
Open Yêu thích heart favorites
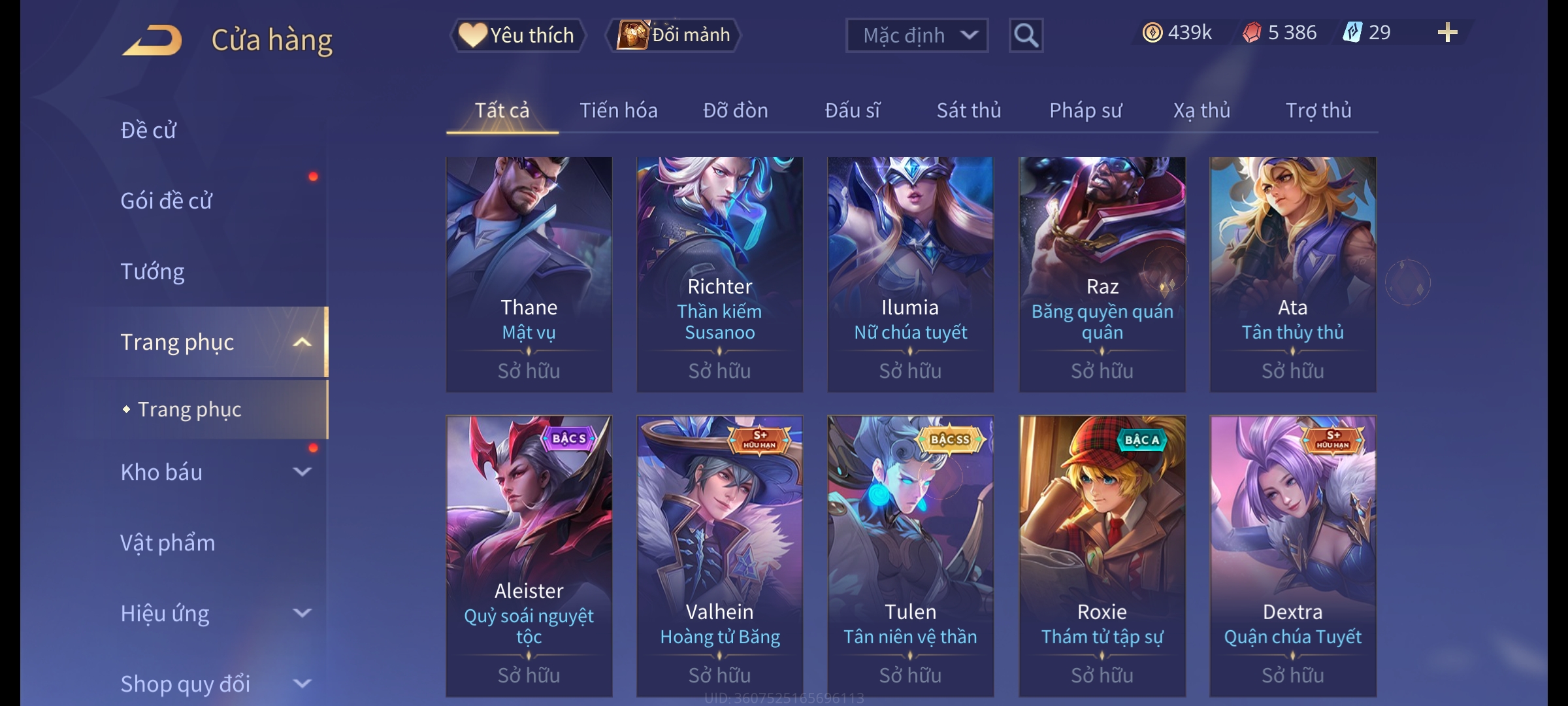click(517, 35)
